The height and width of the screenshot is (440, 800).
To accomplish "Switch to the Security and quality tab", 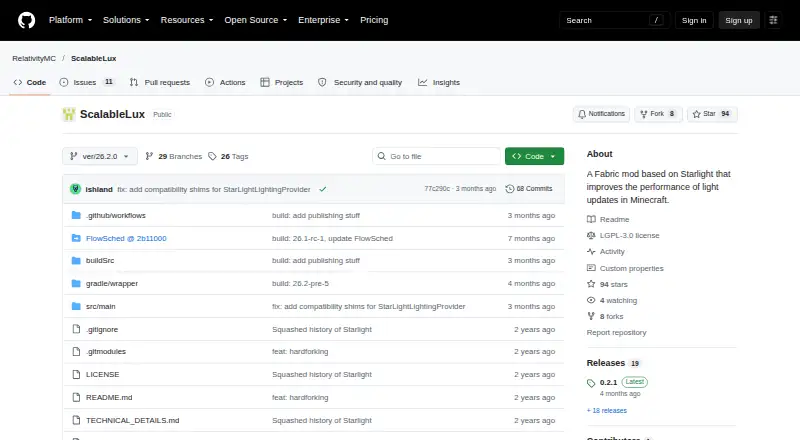I will coord(360,82).
